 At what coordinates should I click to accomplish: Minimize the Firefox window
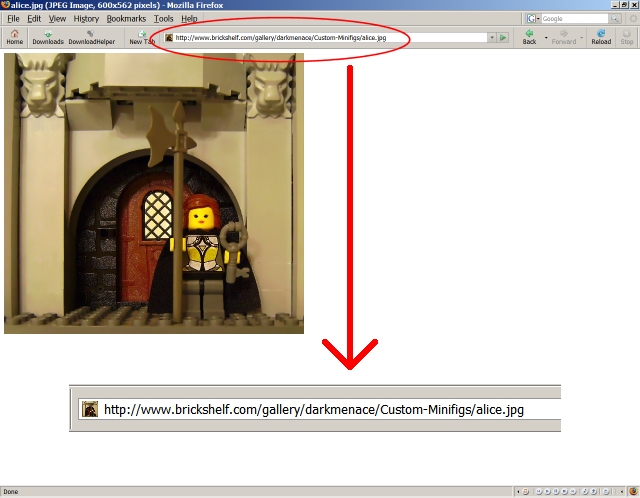click(x=616, y=5)
